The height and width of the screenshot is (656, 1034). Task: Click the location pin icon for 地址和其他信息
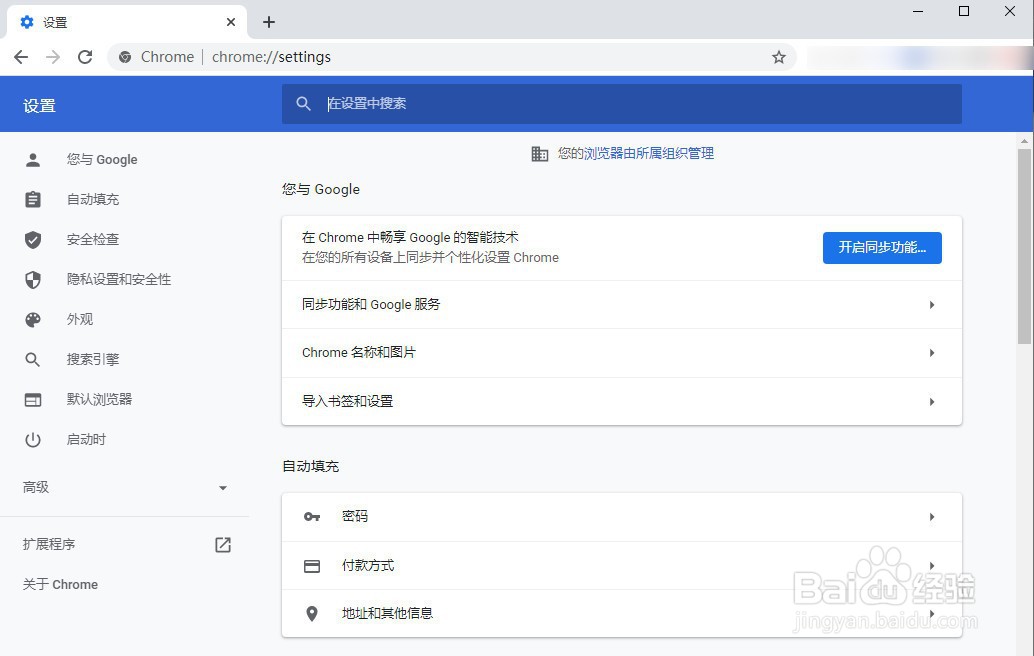point(312,614)
